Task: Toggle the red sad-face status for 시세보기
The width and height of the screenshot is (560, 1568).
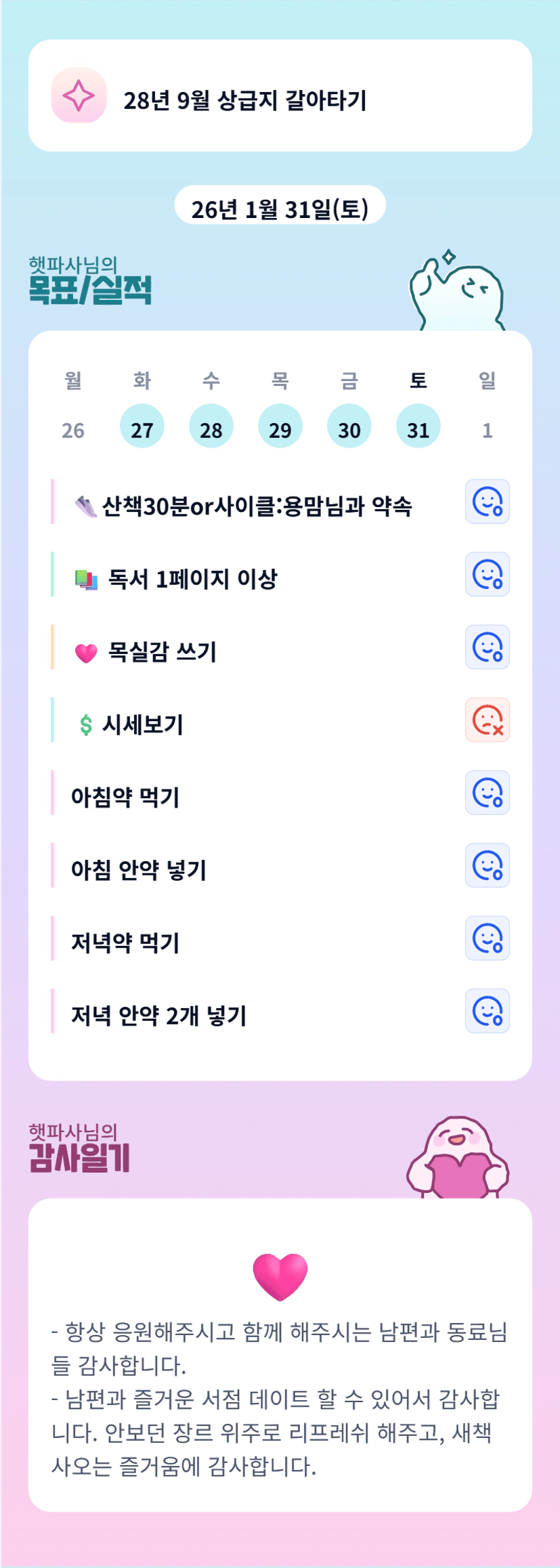Action: click(x=487, y=720)
